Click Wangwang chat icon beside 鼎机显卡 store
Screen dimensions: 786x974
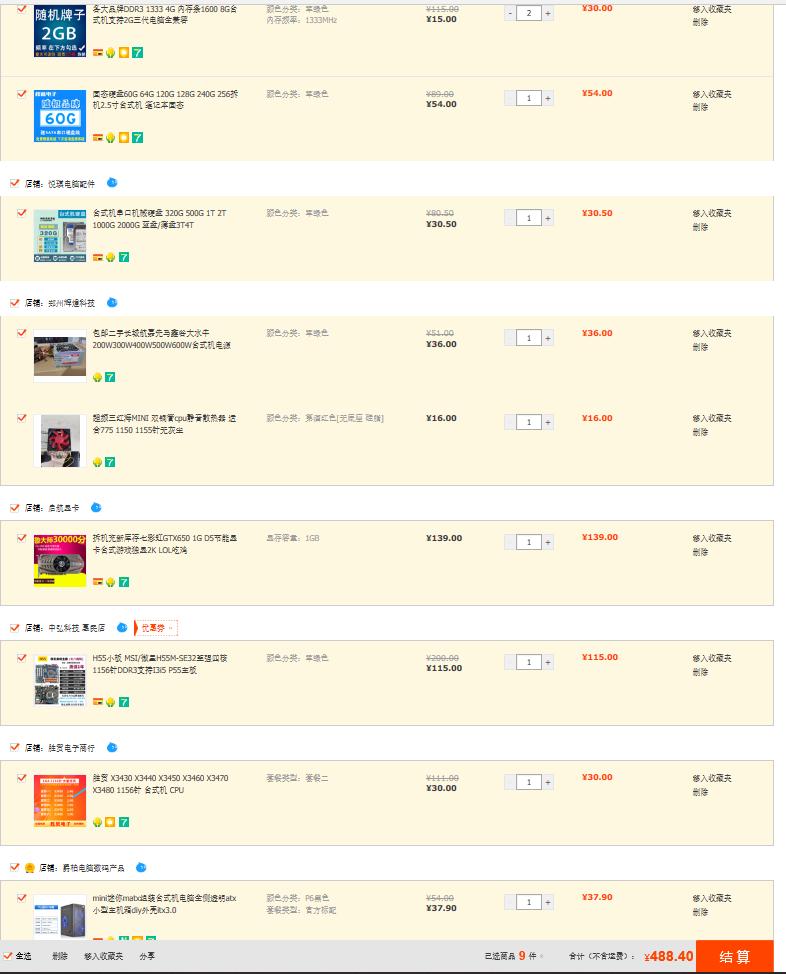[x=96, y=508]
